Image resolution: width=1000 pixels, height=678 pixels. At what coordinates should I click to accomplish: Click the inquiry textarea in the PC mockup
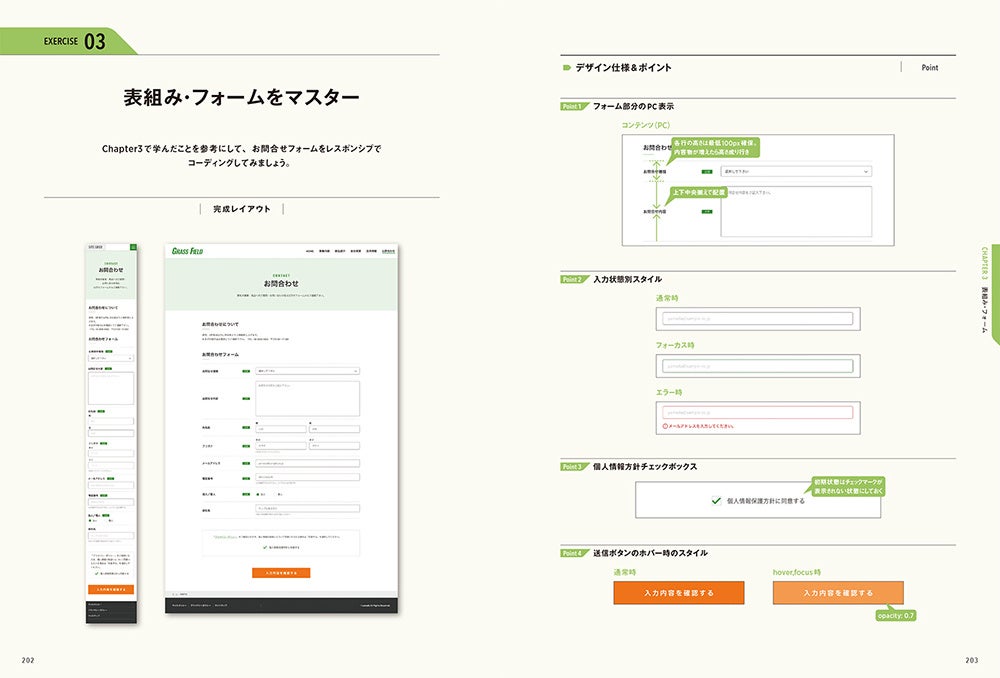[307, 399]
